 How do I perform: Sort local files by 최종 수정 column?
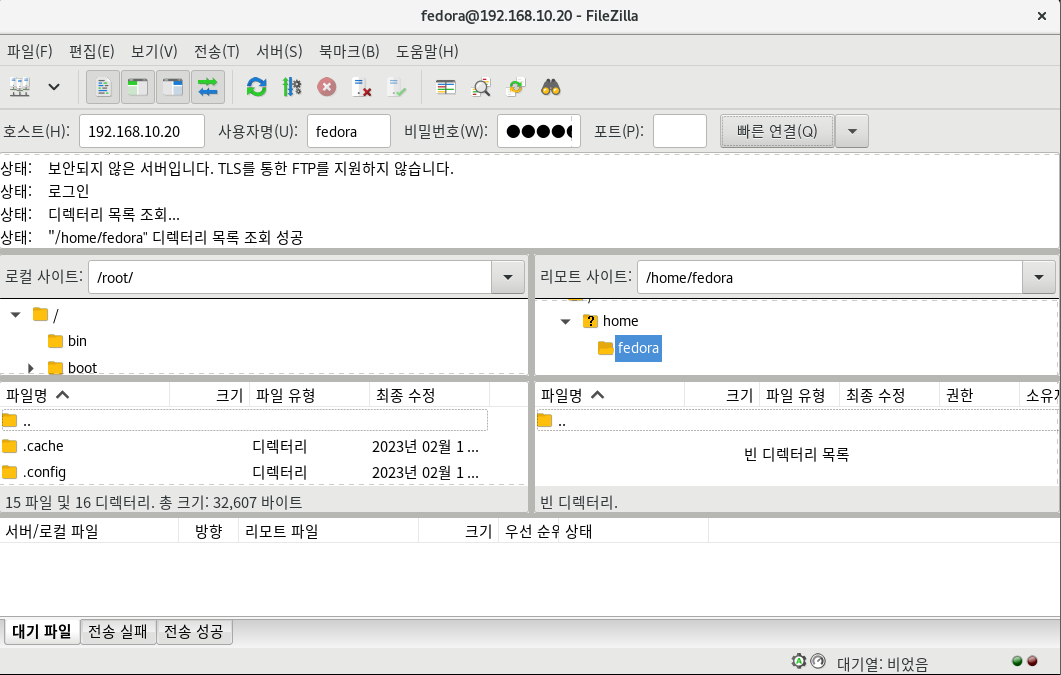430,395
